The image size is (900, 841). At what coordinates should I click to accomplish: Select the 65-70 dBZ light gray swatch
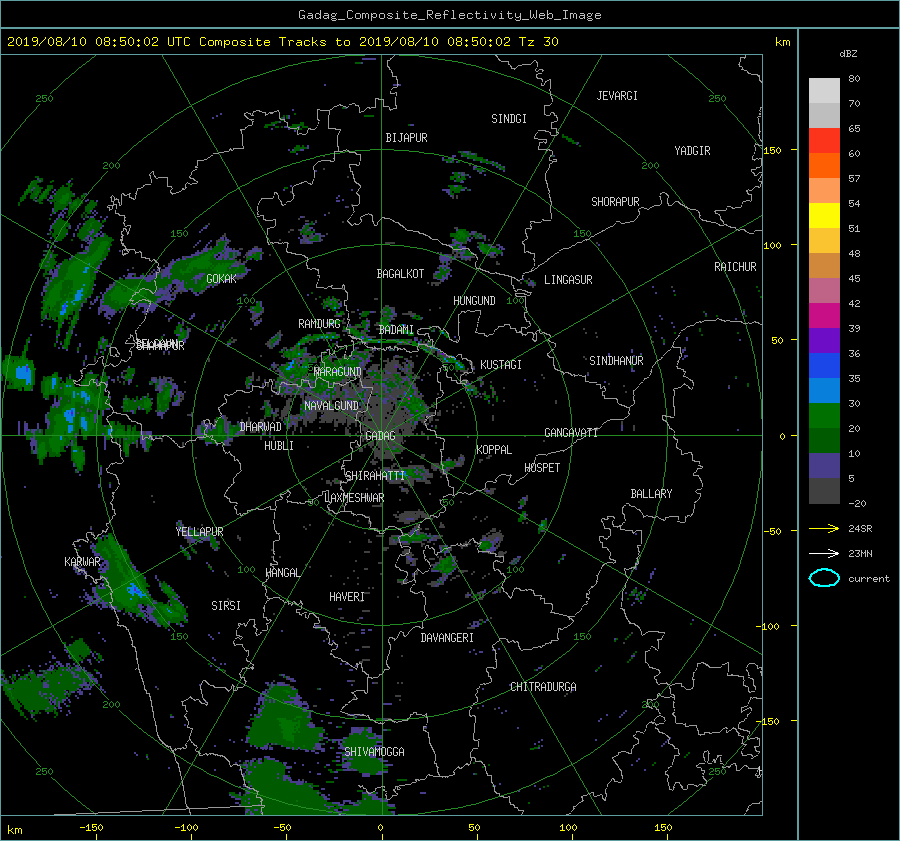point(824,115)
